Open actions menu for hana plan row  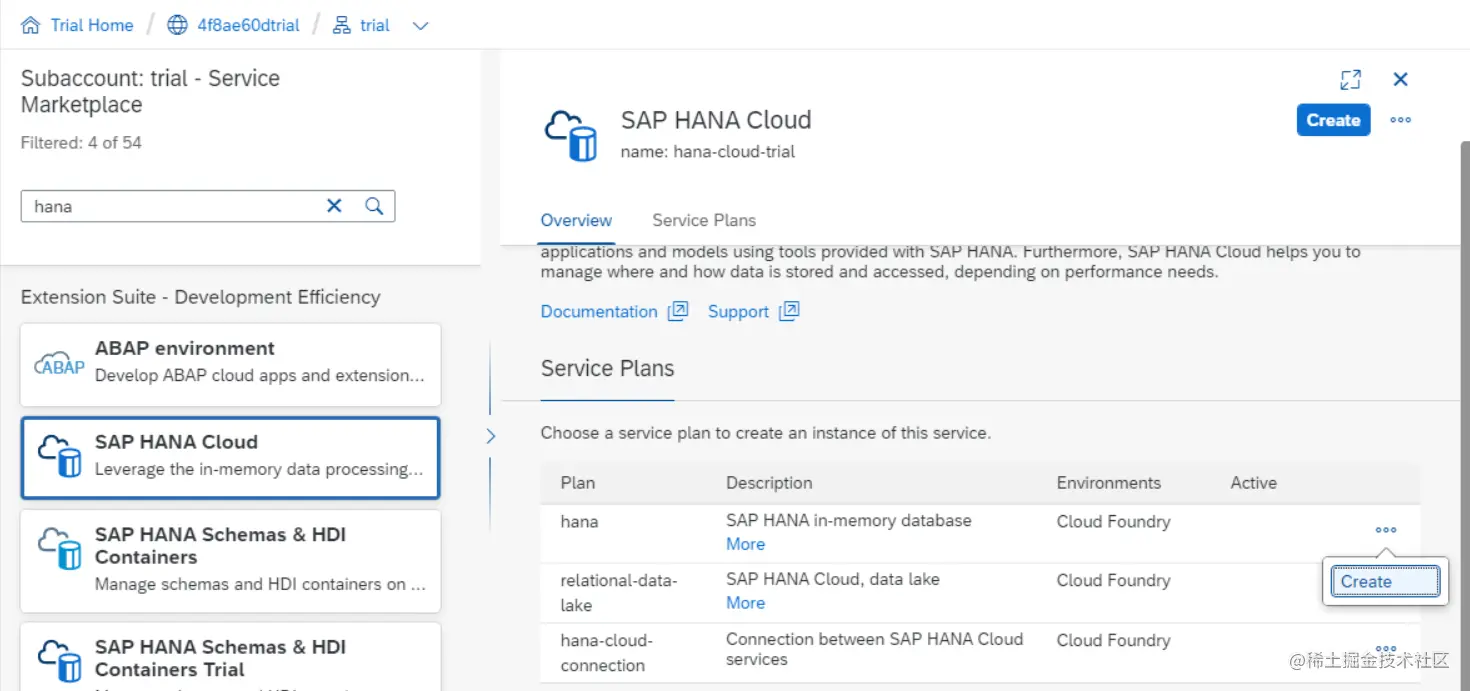(1385, 530)
